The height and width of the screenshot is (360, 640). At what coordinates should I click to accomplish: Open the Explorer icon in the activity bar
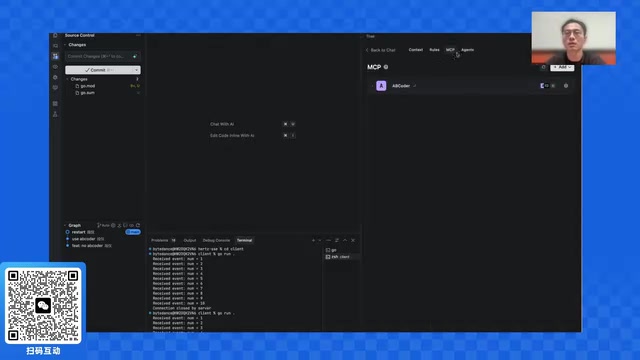[x=55, y=36]
